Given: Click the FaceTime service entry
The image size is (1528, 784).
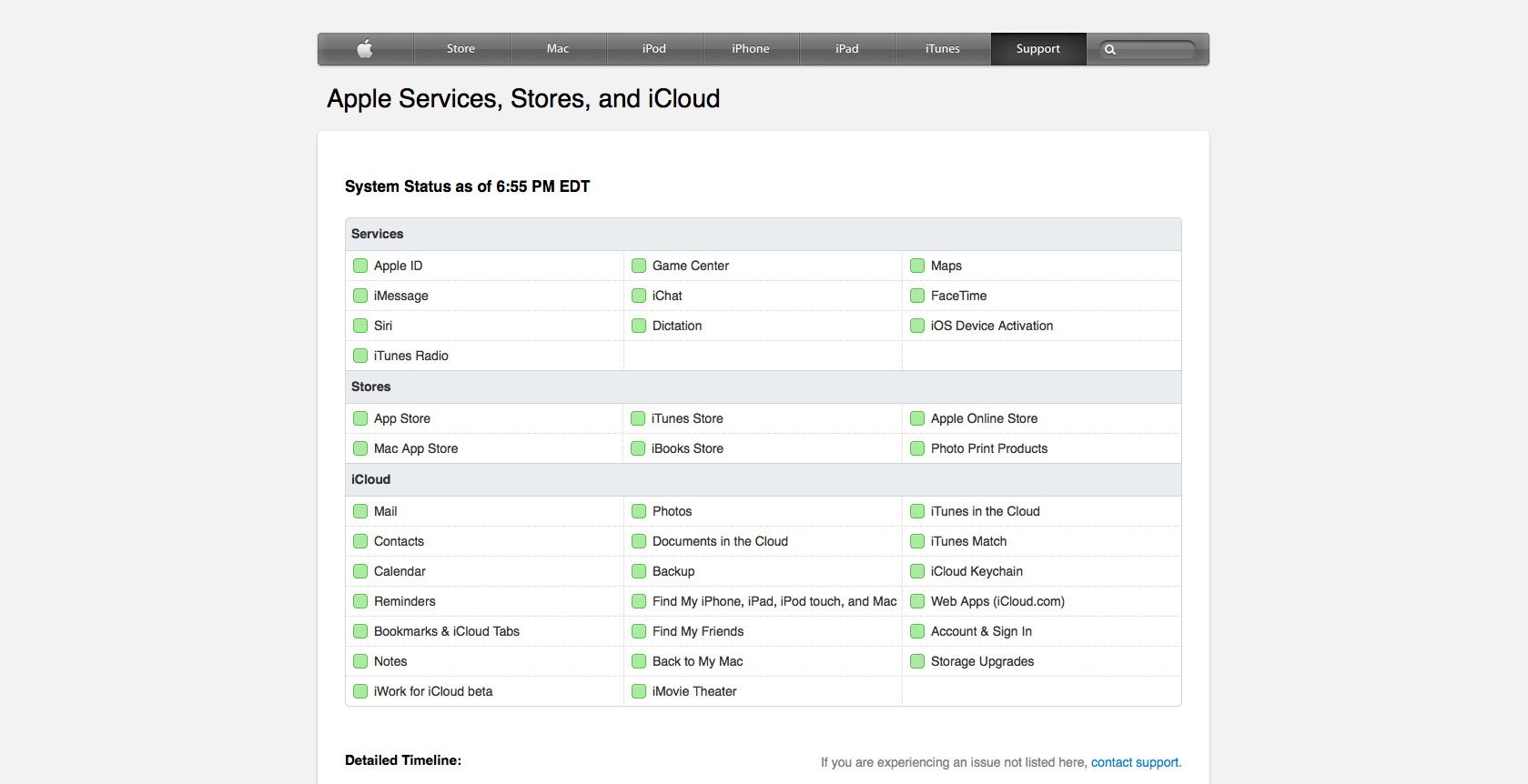Looking at the screenshot, I should 958,296.
